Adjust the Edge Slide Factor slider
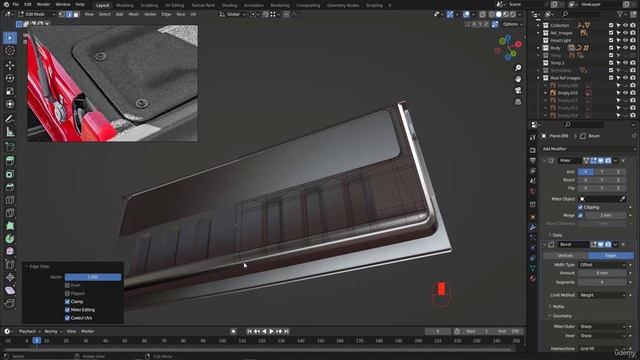The width and height of the screenshot is (640, 360). click(x=93, y=277)
